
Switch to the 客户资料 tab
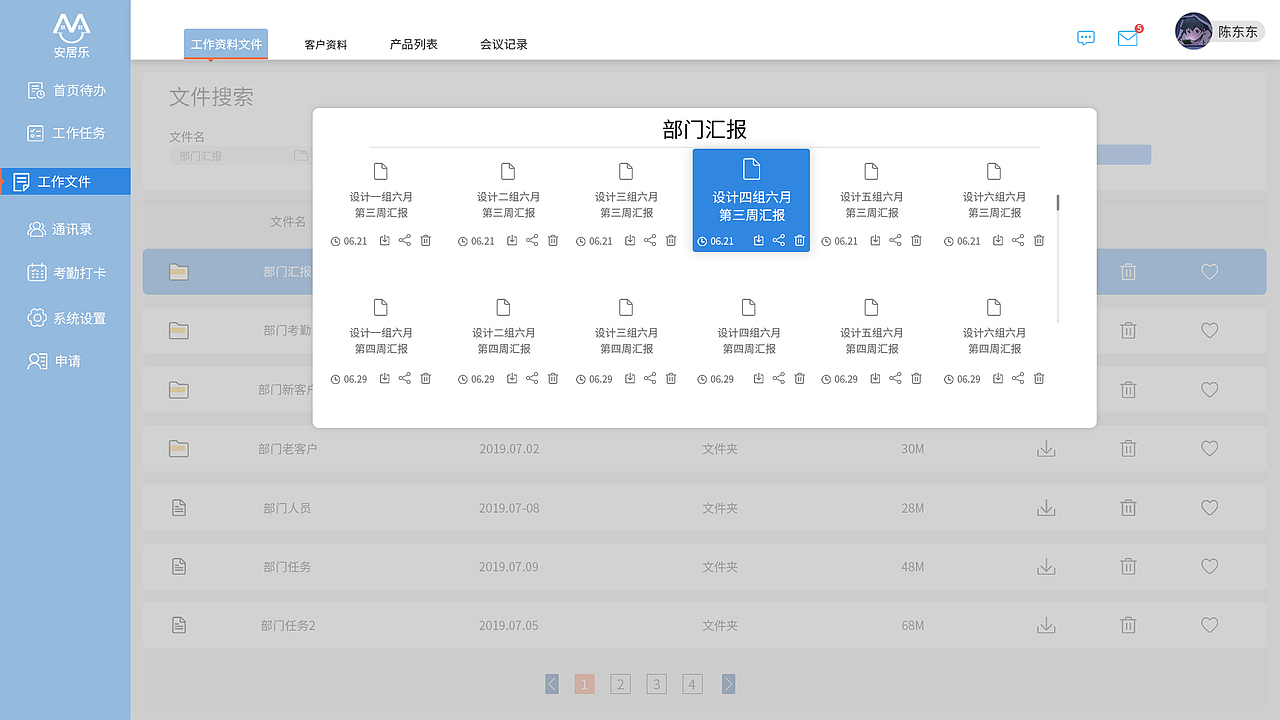325,44
